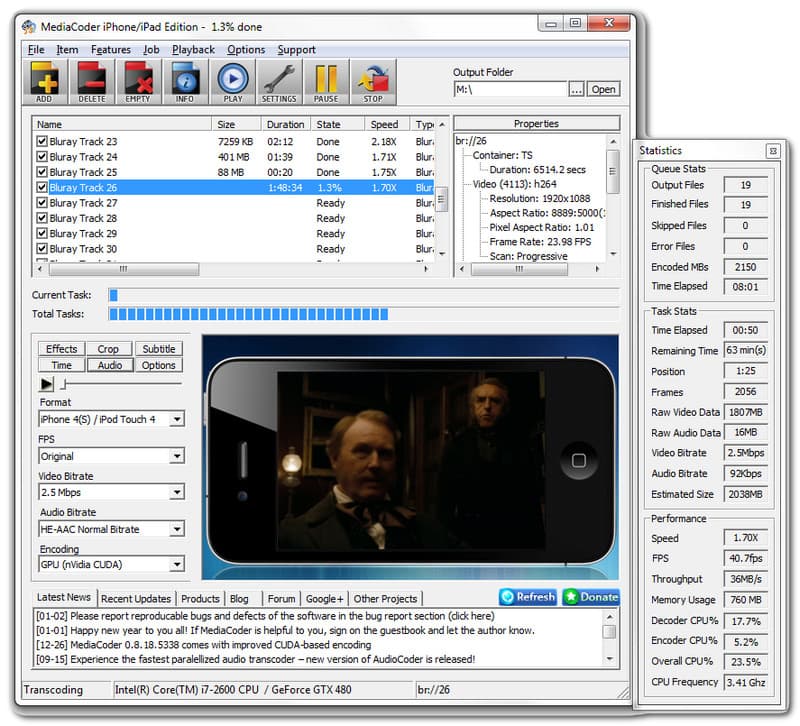Disable the Bluray Track 30 checkbox
The height and width of the screenshot is (726, 800).
(41, 249)
